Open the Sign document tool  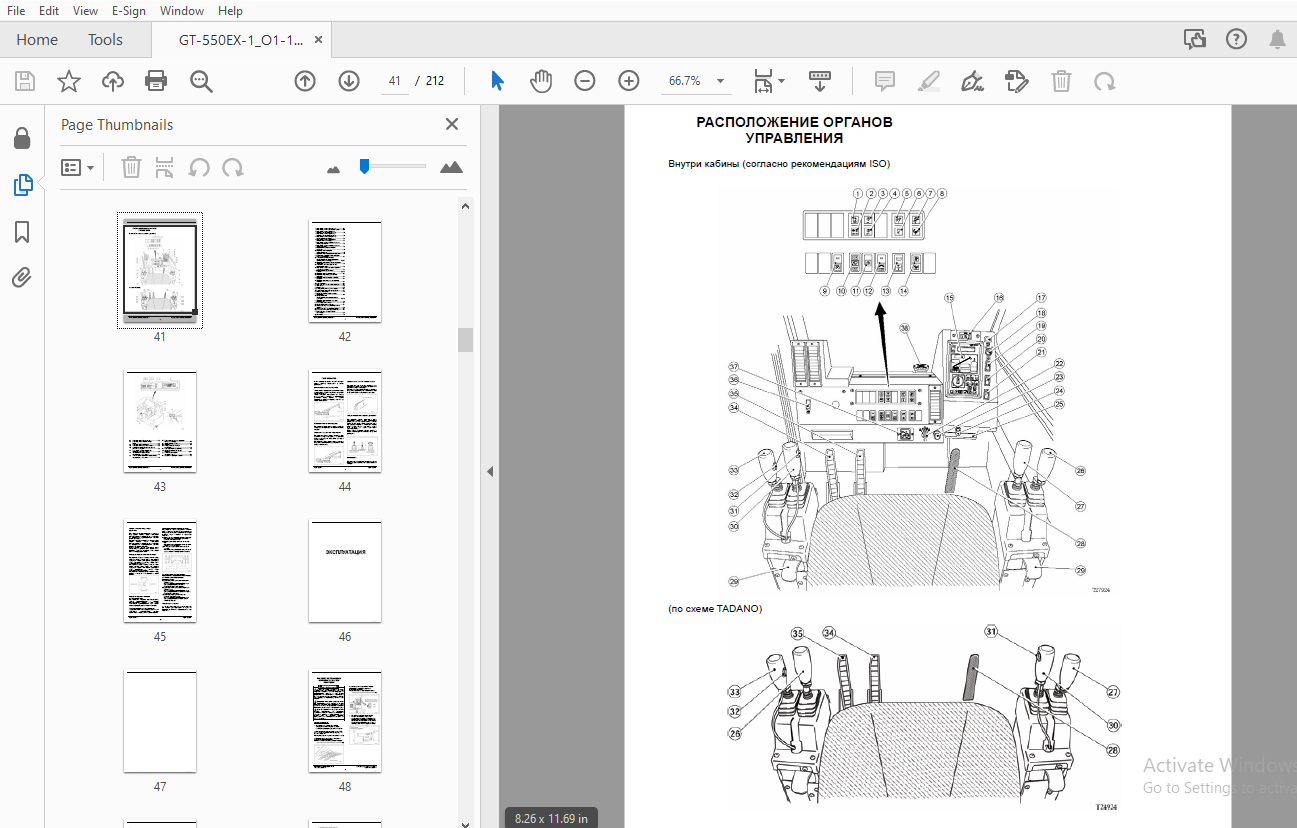[x=972, y=81]
